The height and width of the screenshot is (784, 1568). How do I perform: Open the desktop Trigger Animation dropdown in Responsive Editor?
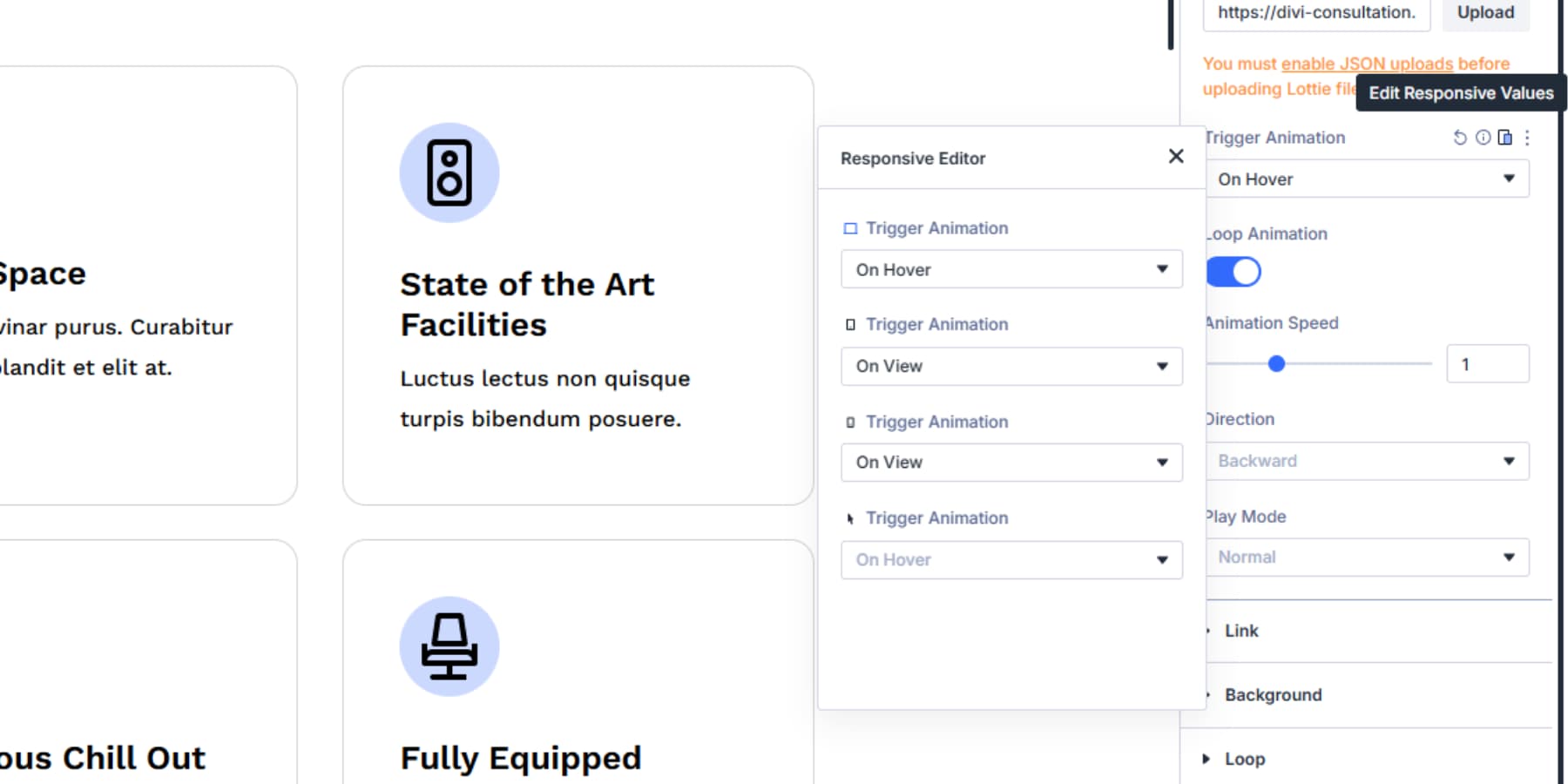[1011, 270]
